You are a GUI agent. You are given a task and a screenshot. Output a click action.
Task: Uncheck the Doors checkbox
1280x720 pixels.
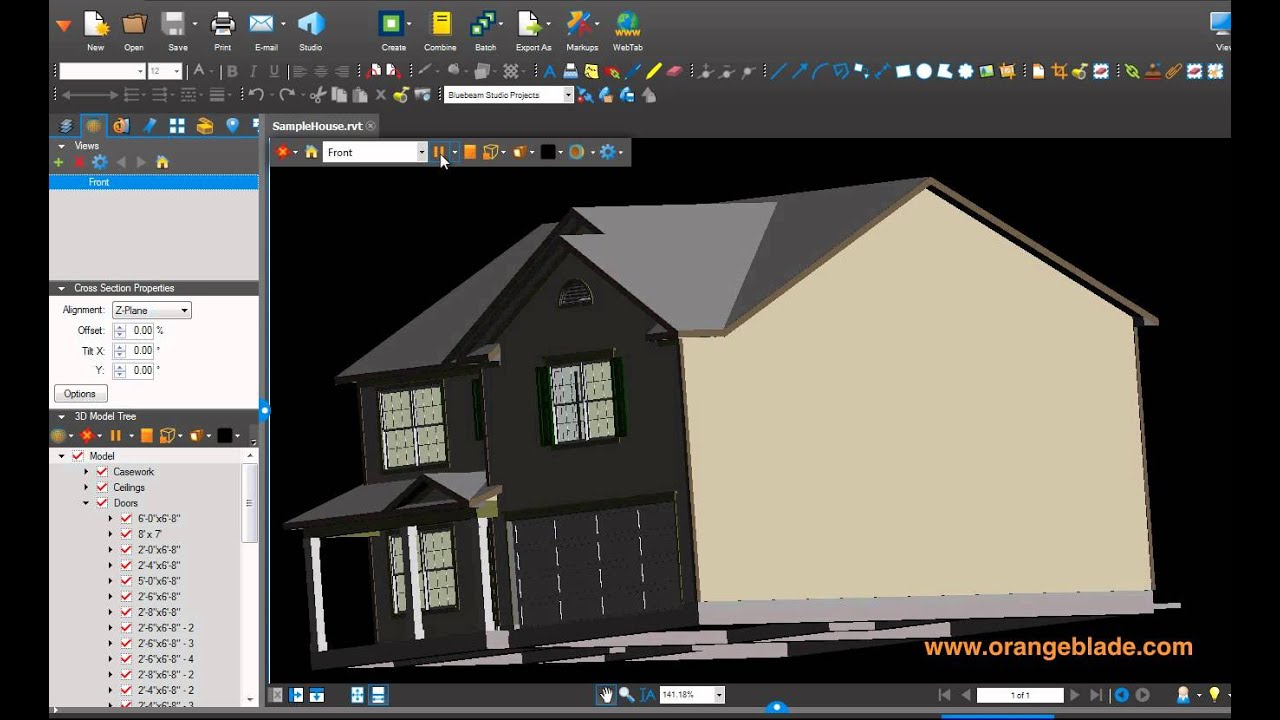pyautogui.click(x=102, y=503)
